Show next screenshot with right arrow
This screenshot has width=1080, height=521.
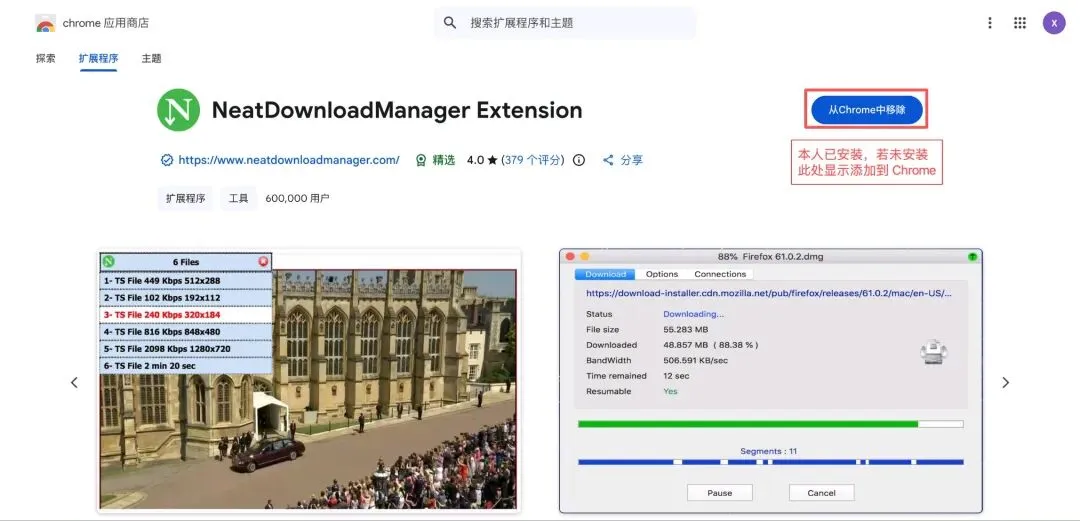1006,382
